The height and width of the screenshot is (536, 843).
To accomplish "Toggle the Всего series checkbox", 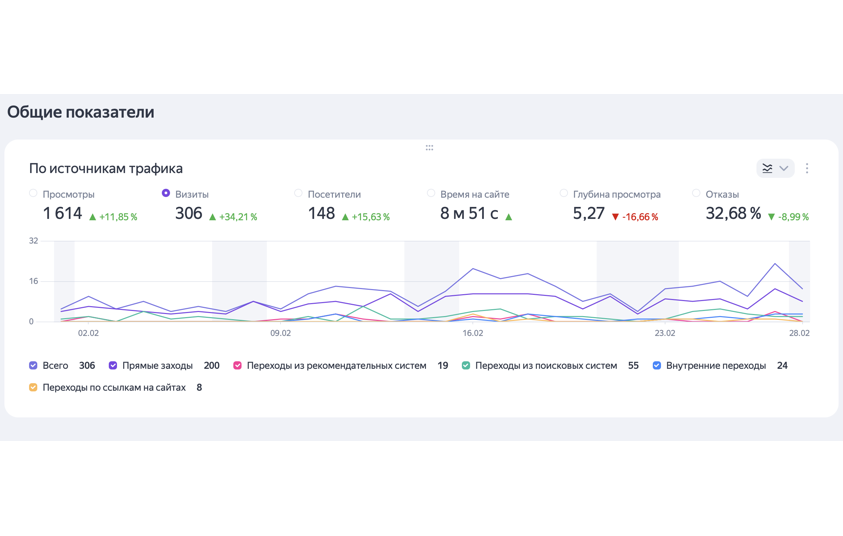I will coord(33,366).
